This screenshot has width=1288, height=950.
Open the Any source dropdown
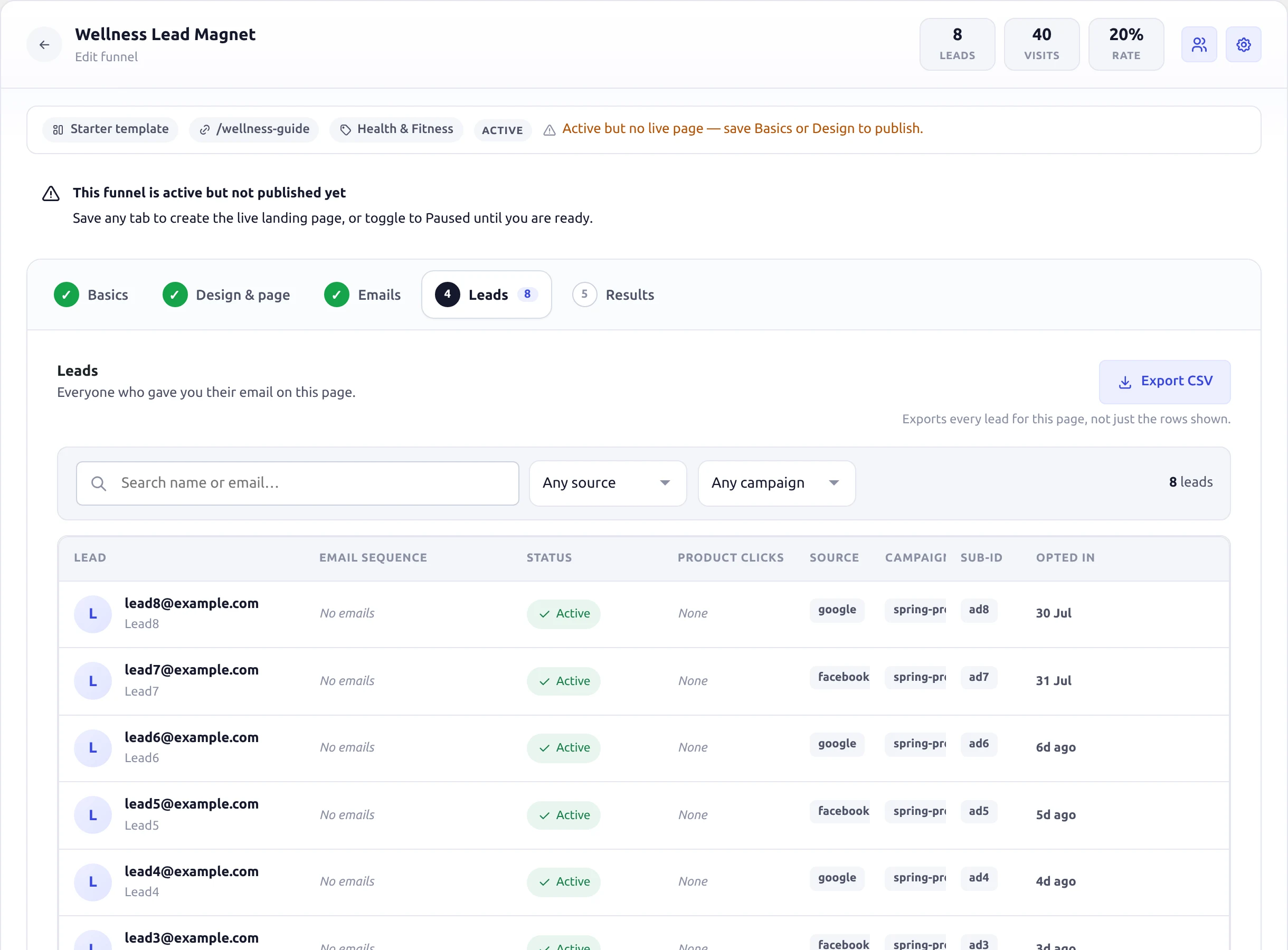pyautogui.click(x=608, y=483)
